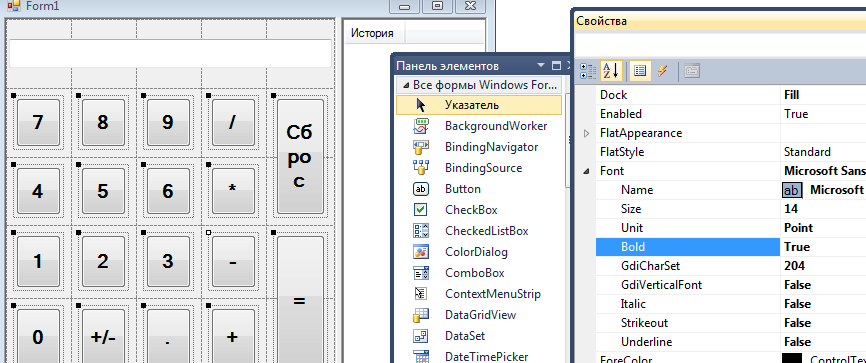This screenshot has width=866, height=363.
Task: Select the Size property row
Action: coord(731,209)
